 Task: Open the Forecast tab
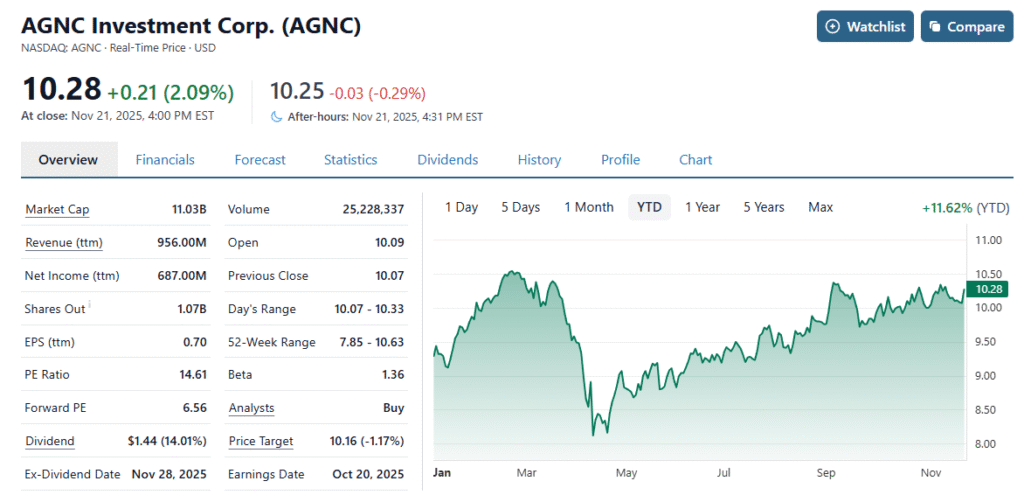[260, 160]
